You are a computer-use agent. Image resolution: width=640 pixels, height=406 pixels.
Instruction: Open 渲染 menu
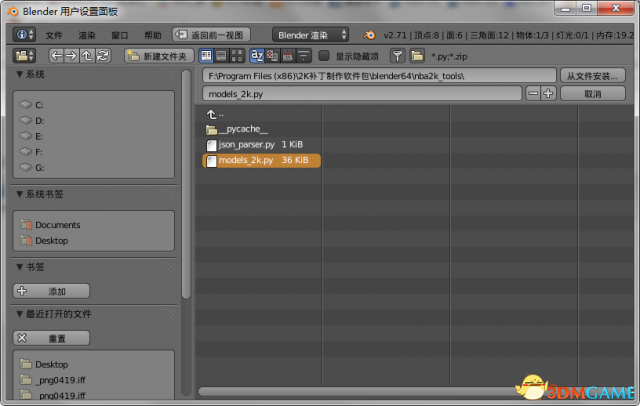point(87,35)
